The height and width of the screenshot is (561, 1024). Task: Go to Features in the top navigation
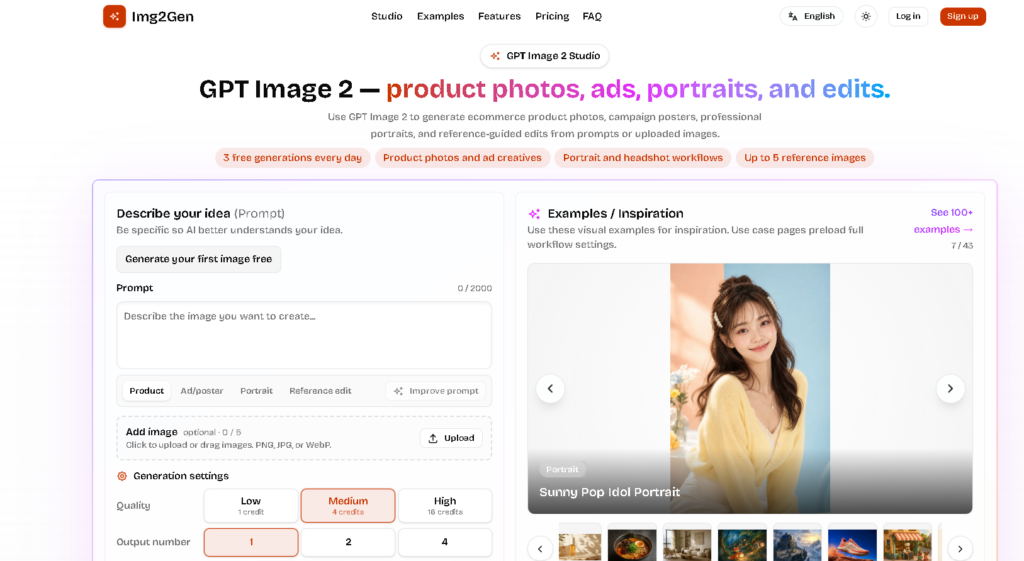click(x=499, y=16)
